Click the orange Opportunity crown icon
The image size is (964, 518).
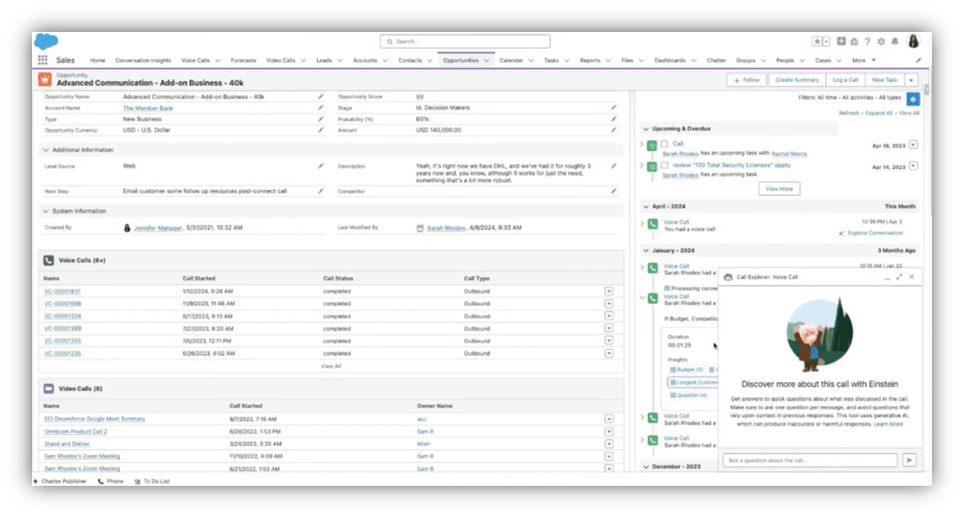click(45, 79)
